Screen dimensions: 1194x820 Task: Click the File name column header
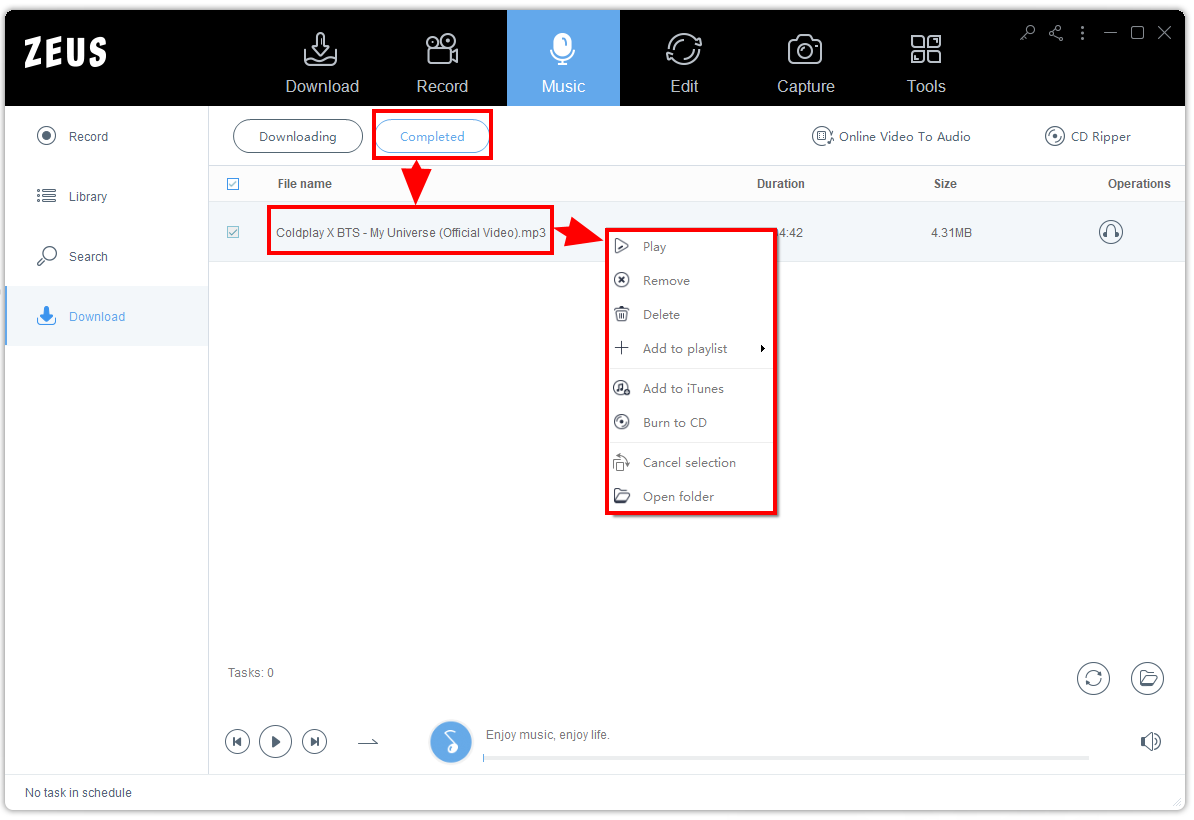[x=305, y=183]
